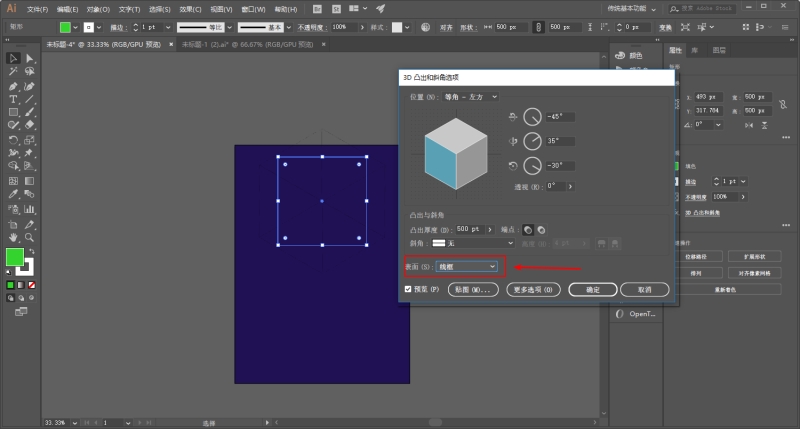The height and width of the screenshot is (429, 800).
Task: Open the position (位置) preset dropdown
Action: (x=470, y=97)
